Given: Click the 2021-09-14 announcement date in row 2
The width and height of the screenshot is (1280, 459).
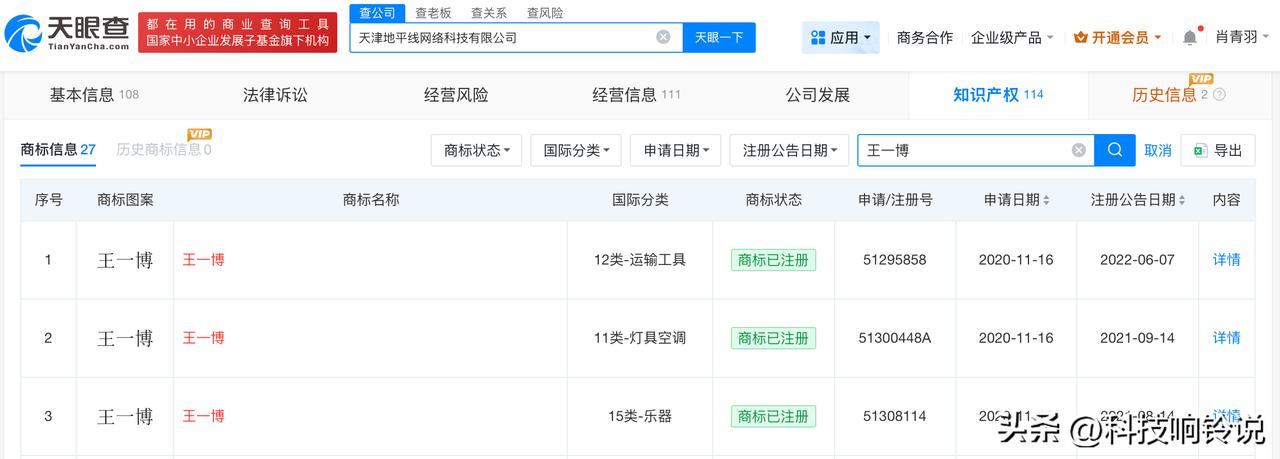Looking at the screenshot, I should pyautogui.click(x=1137, y=338).
